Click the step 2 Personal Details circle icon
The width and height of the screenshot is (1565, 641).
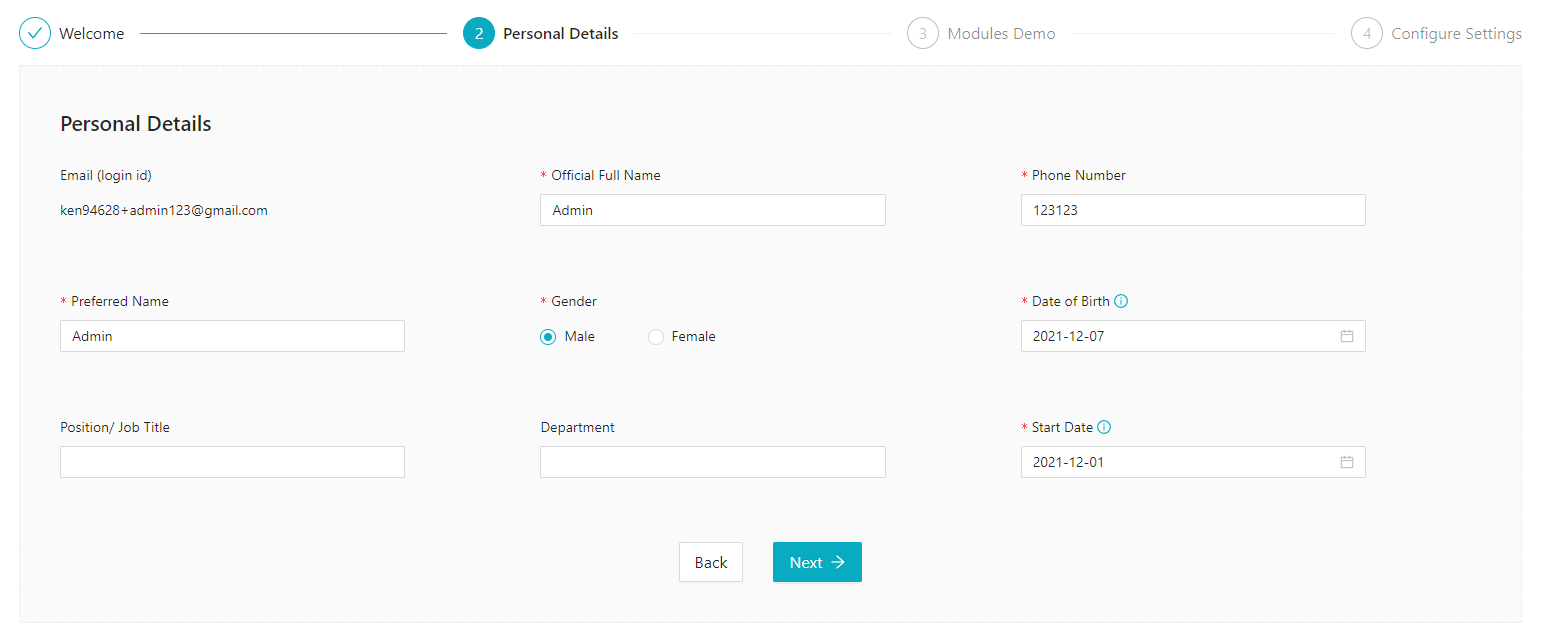point(478,32)
